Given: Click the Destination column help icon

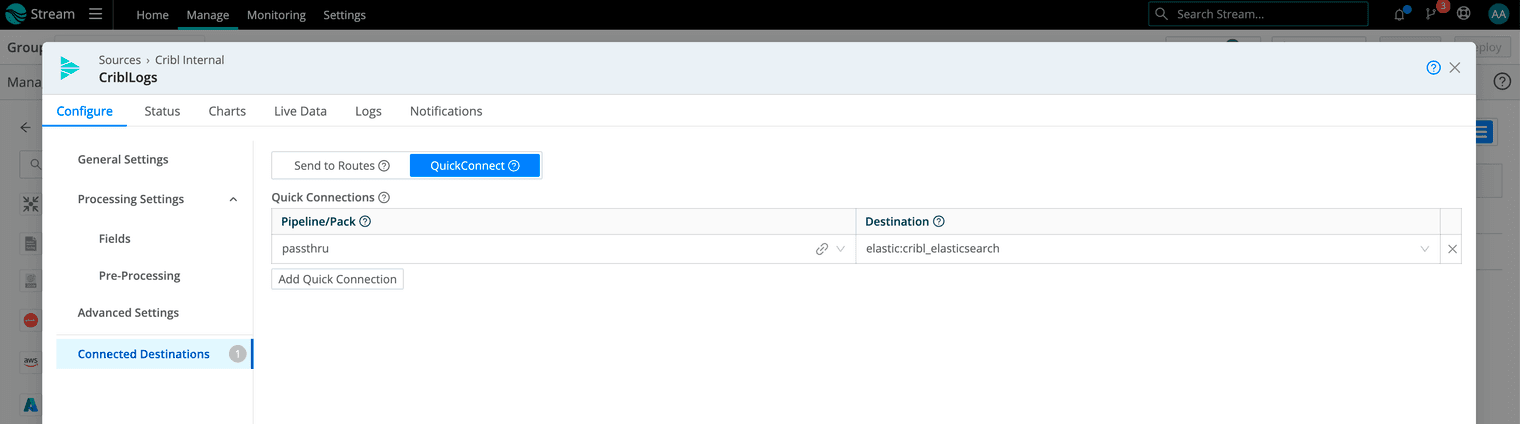Looking at the screenshot, I should tap(939, 222).
